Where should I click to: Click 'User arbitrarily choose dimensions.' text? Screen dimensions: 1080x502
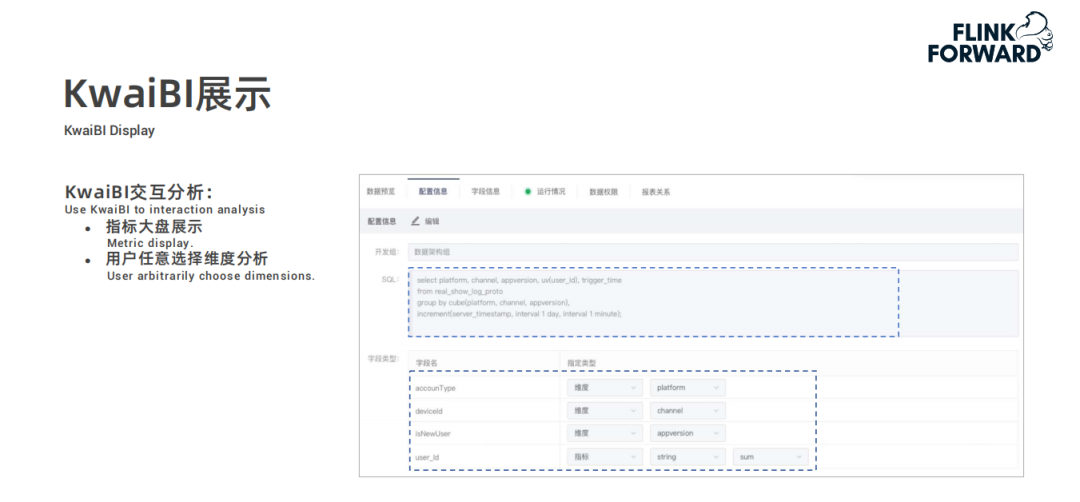pos(211,276)
